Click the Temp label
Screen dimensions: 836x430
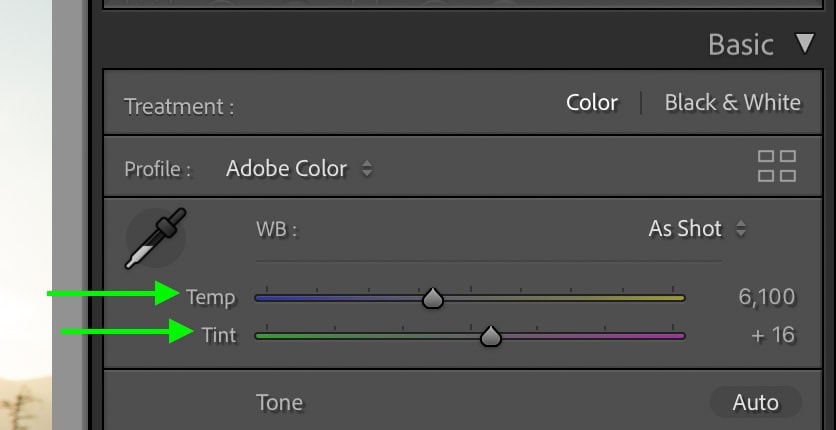(211, 297)
